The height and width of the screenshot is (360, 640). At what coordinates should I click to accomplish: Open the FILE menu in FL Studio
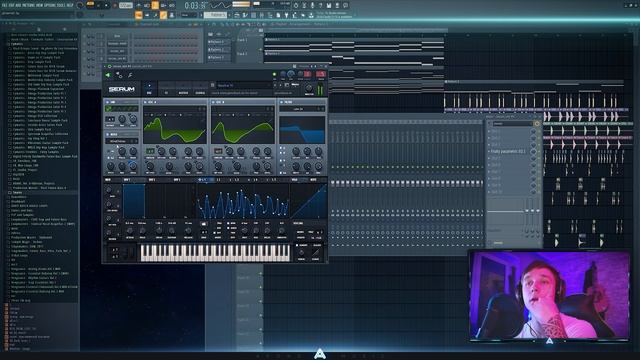pos(5,5)
